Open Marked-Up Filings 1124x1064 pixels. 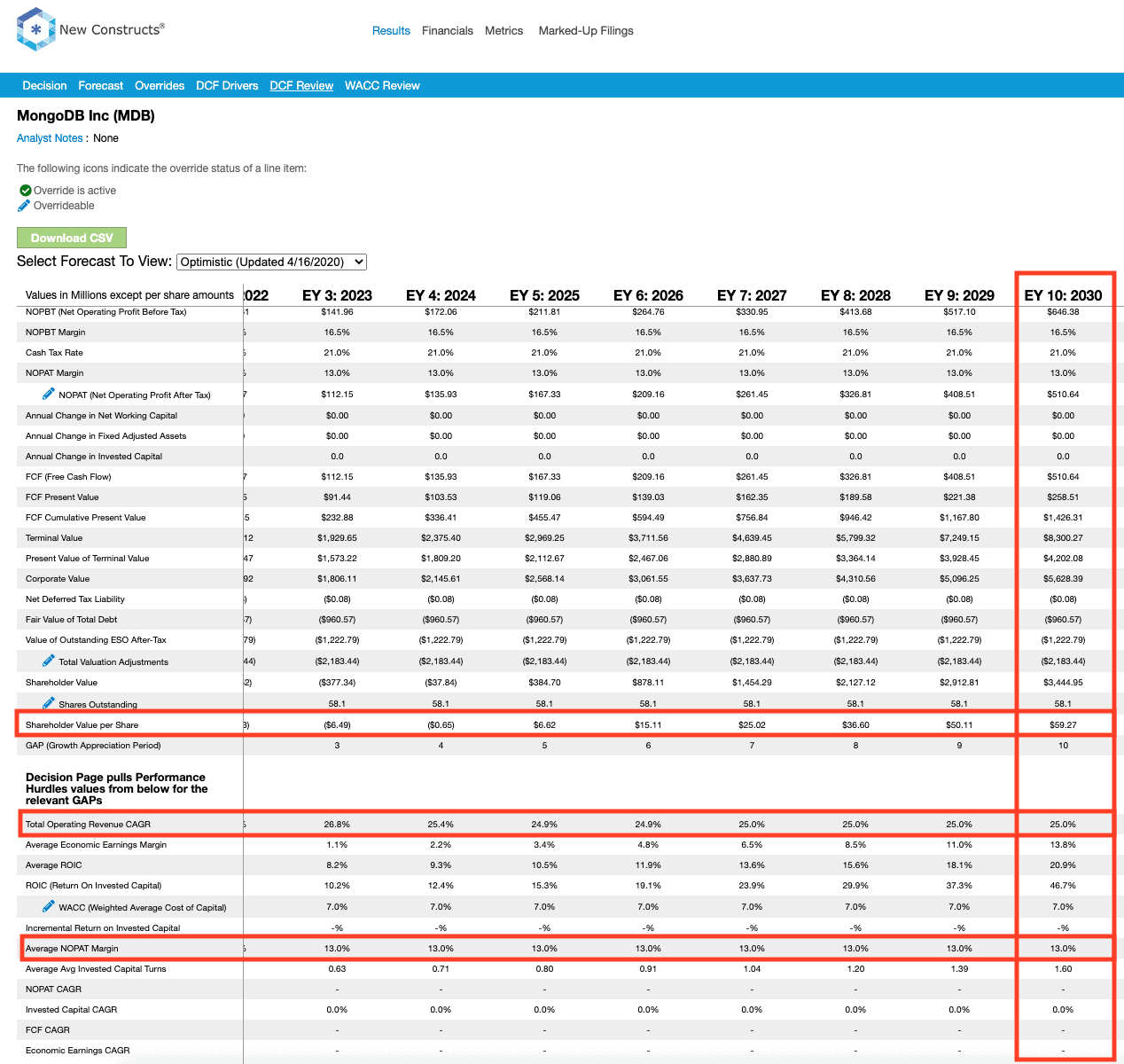[586, 31]
